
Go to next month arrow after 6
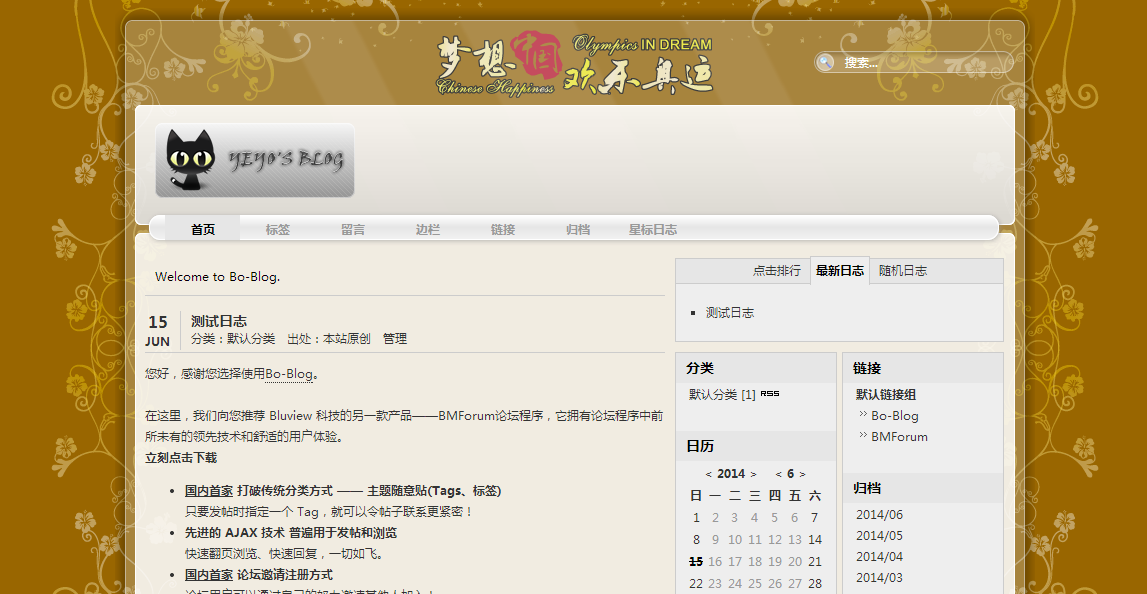coord(802,474)
